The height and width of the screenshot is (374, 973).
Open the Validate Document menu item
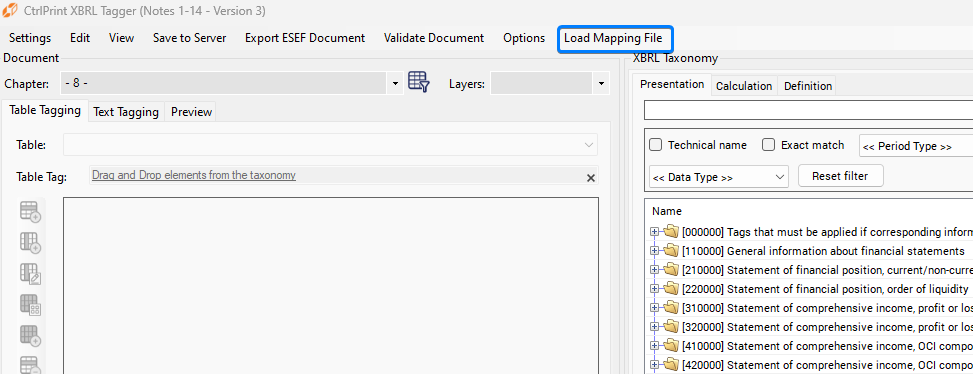434,38
